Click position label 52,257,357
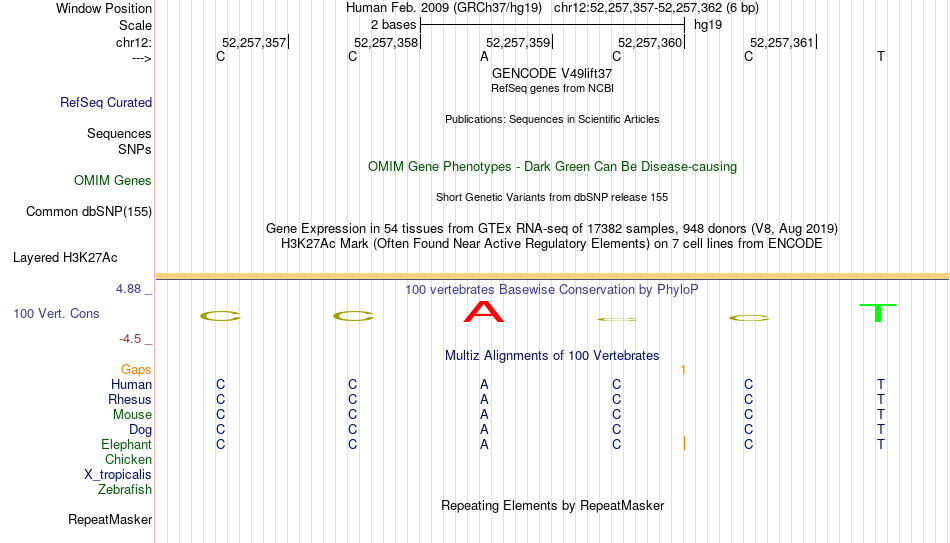950x543 pixels. (254, 42)
